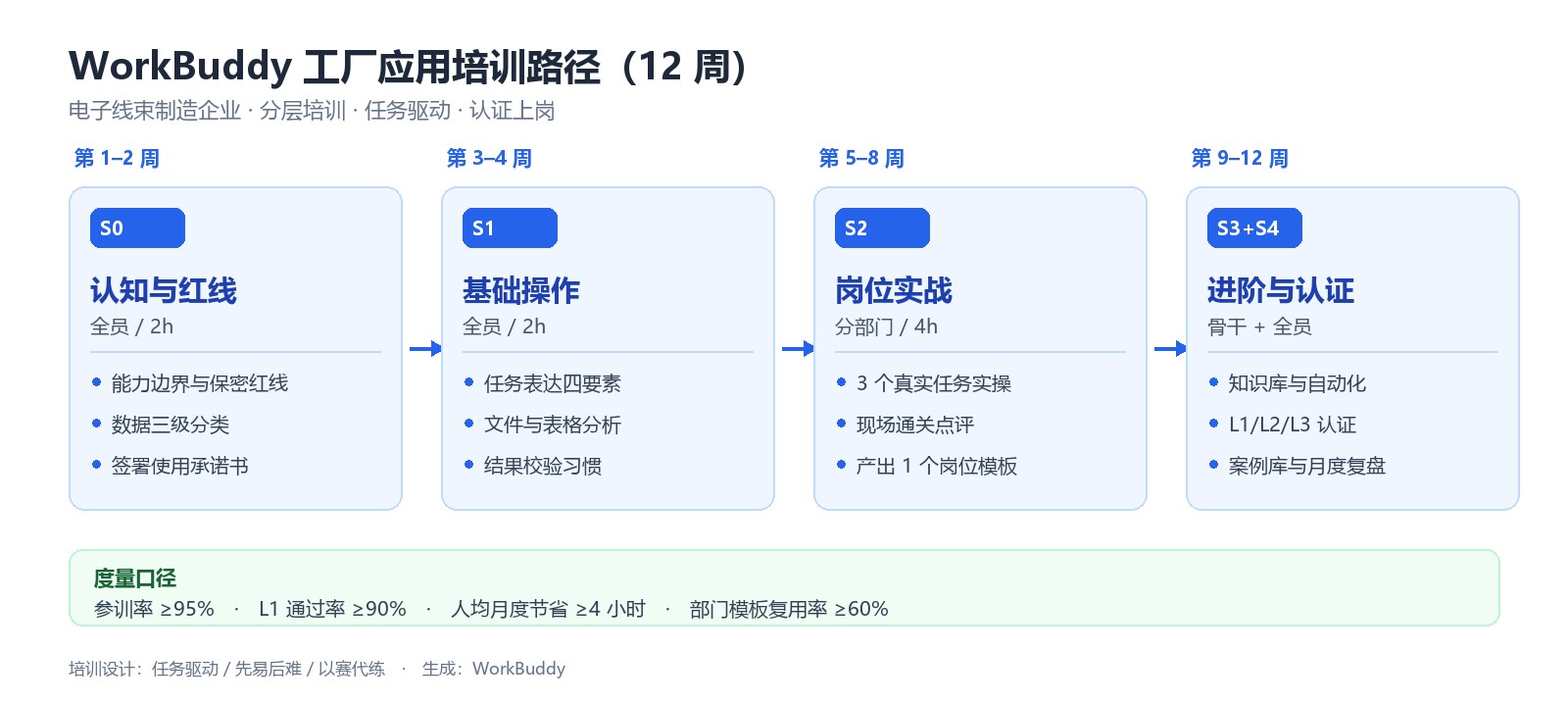
Task: Click the heading "基础操作"
Action: pos(521,290)
